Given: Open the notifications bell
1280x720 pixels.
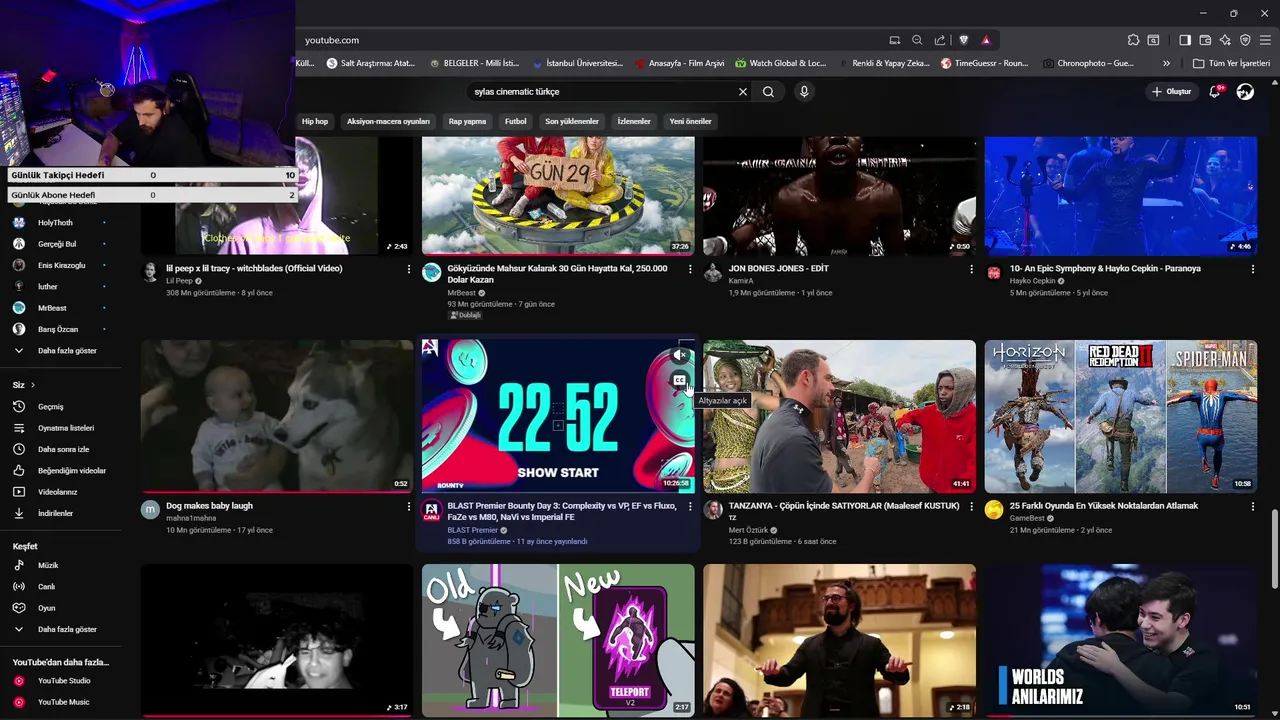Looking at the screenshot, I should tap(1215, 91).
